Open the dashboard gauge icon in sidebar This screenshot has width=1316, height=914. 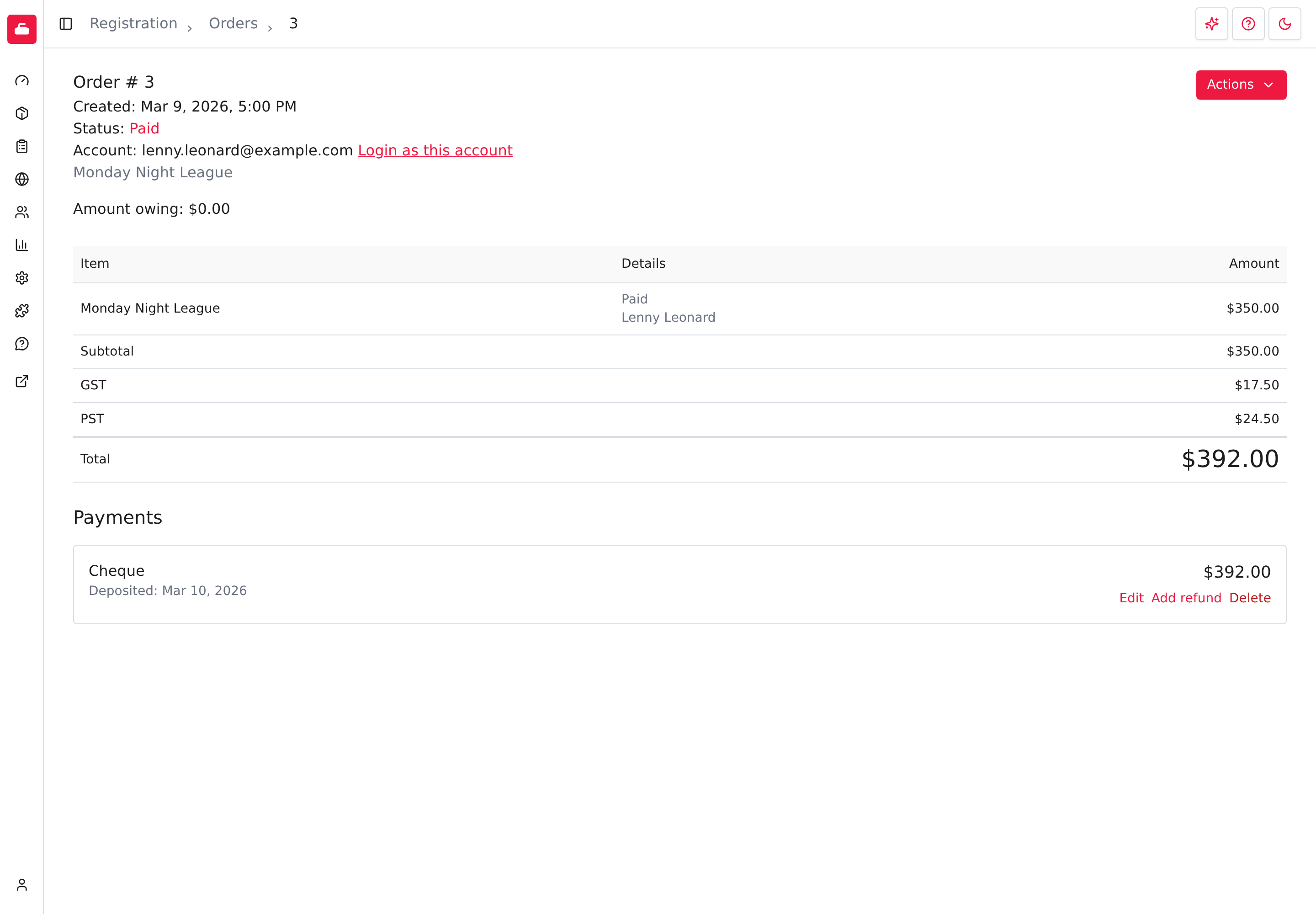click(x=22, y=81)
